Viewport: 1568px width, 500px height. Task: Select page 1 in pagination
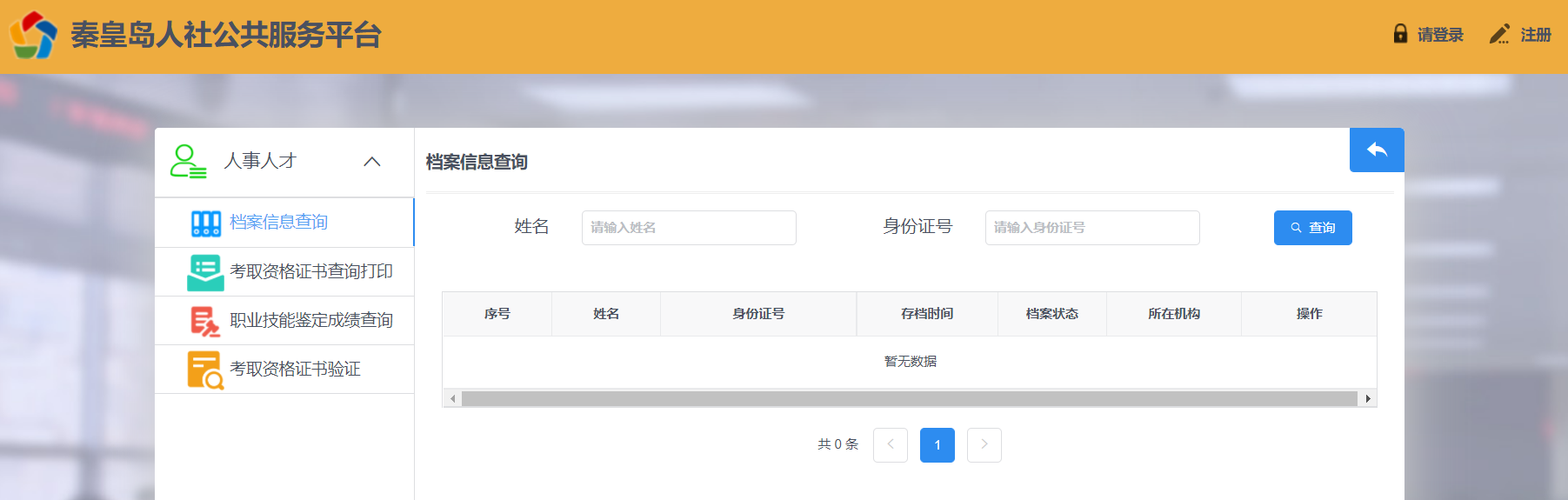(x=937, y=445)
